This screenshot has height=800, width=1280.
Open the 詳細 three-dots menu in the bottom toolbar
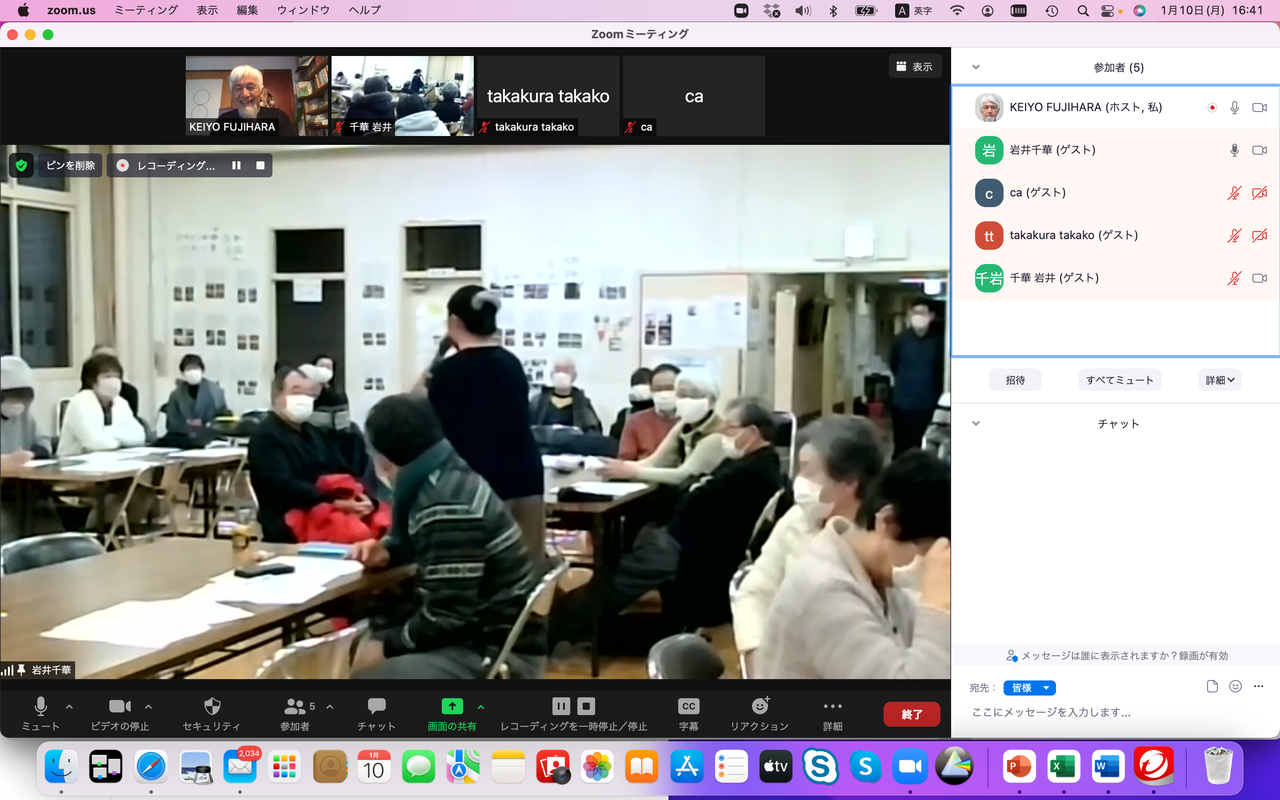pyautogui.click(x=833, y=706)
